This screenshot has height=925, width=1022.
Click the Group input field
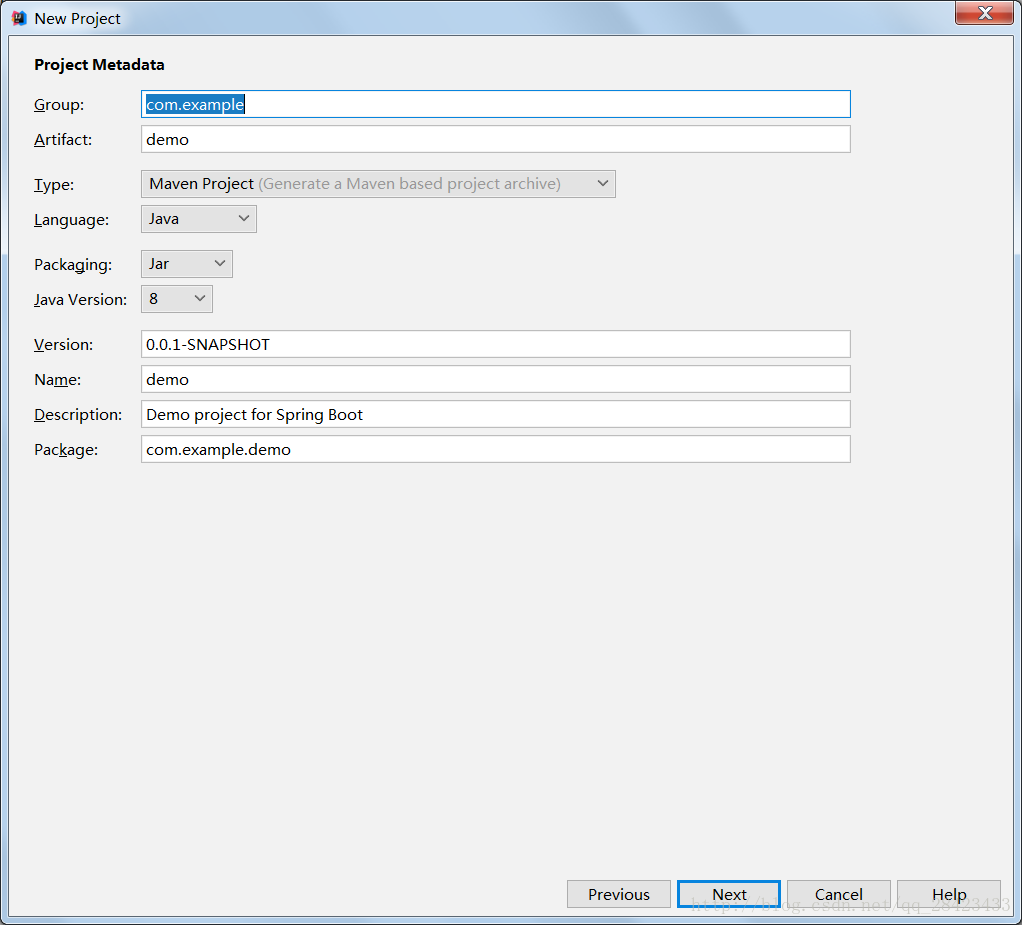pyautogui.click(x=495, y=104)
